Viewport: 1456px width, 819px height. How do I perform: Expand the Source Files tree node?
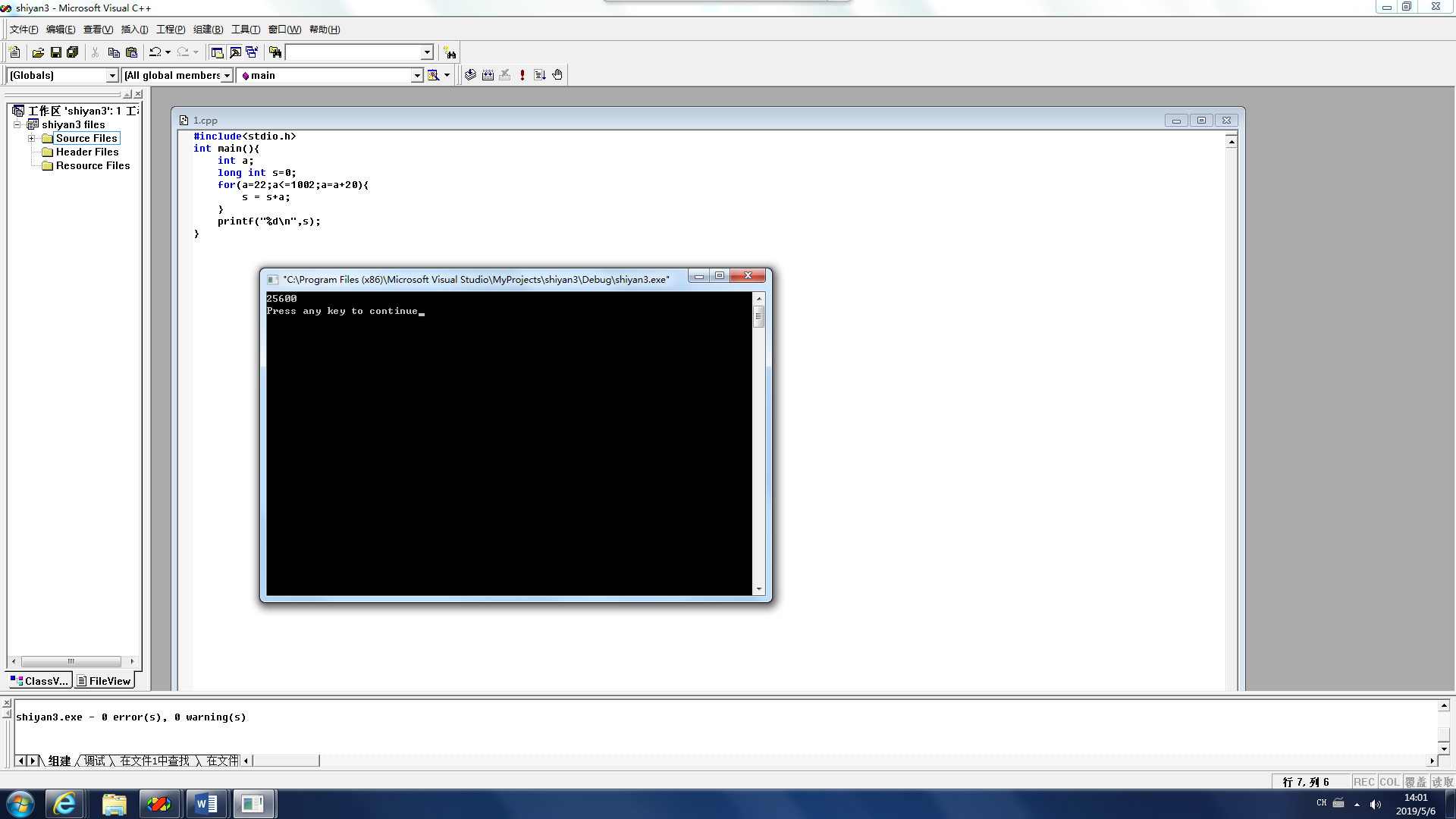click(x=31, y=138)
